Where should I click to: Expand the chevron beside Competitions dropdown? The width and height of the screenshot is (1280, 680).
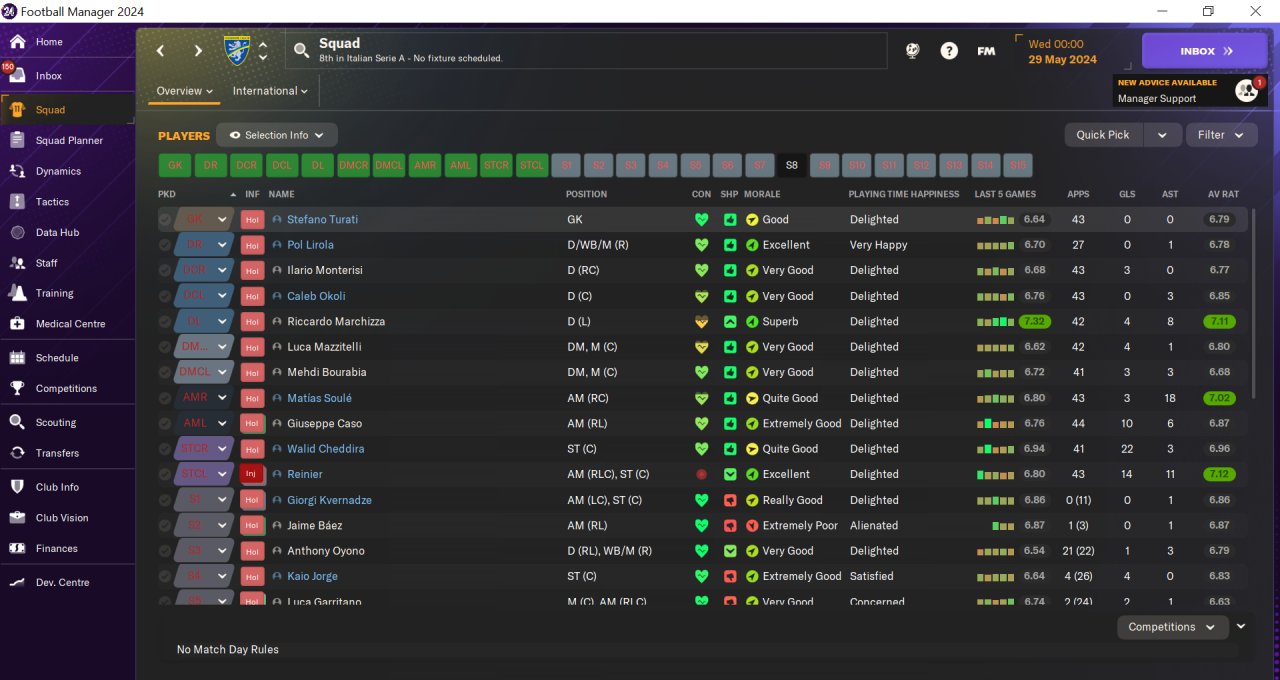point(1241,627)
